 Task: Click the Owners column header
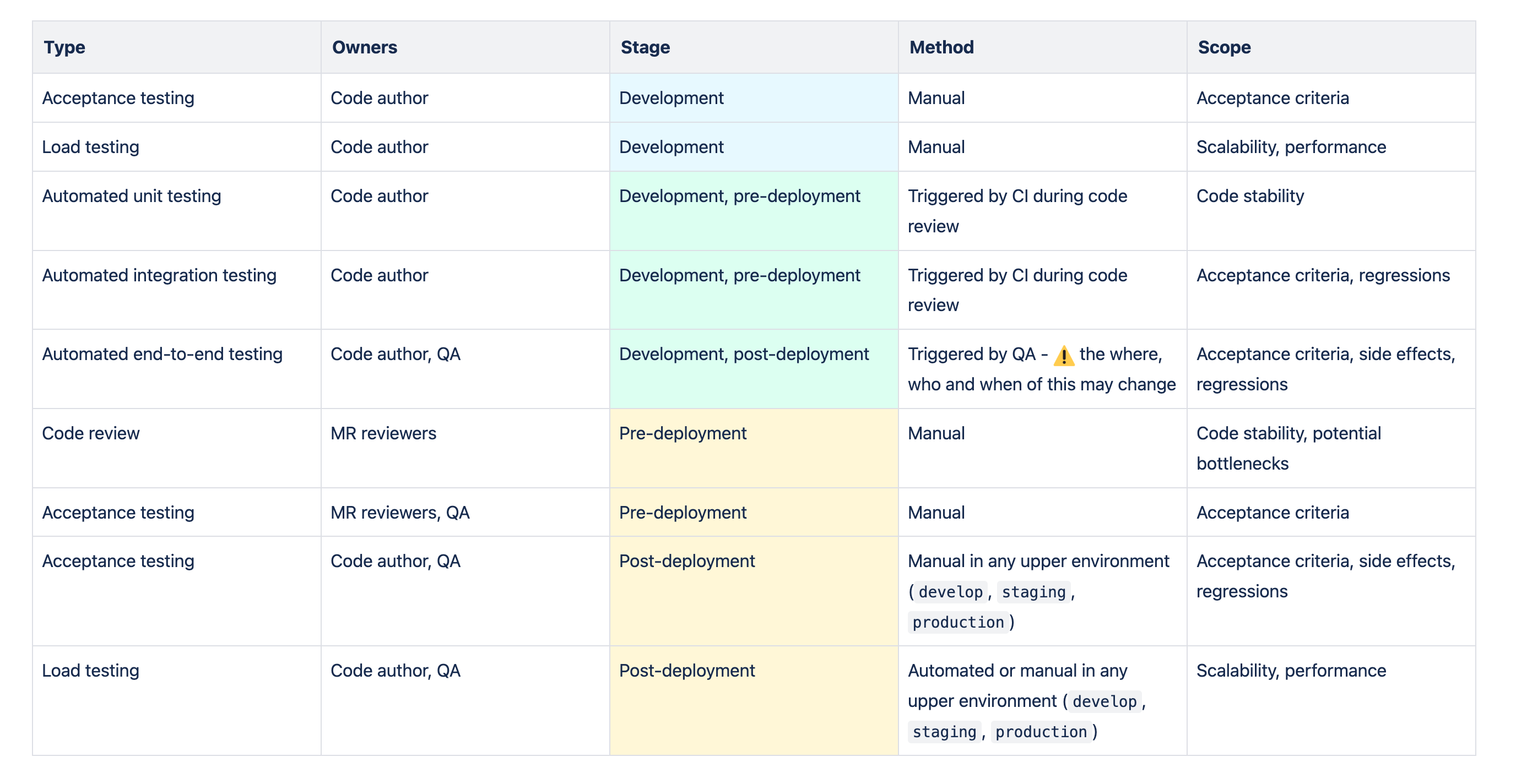coord(364,47)
